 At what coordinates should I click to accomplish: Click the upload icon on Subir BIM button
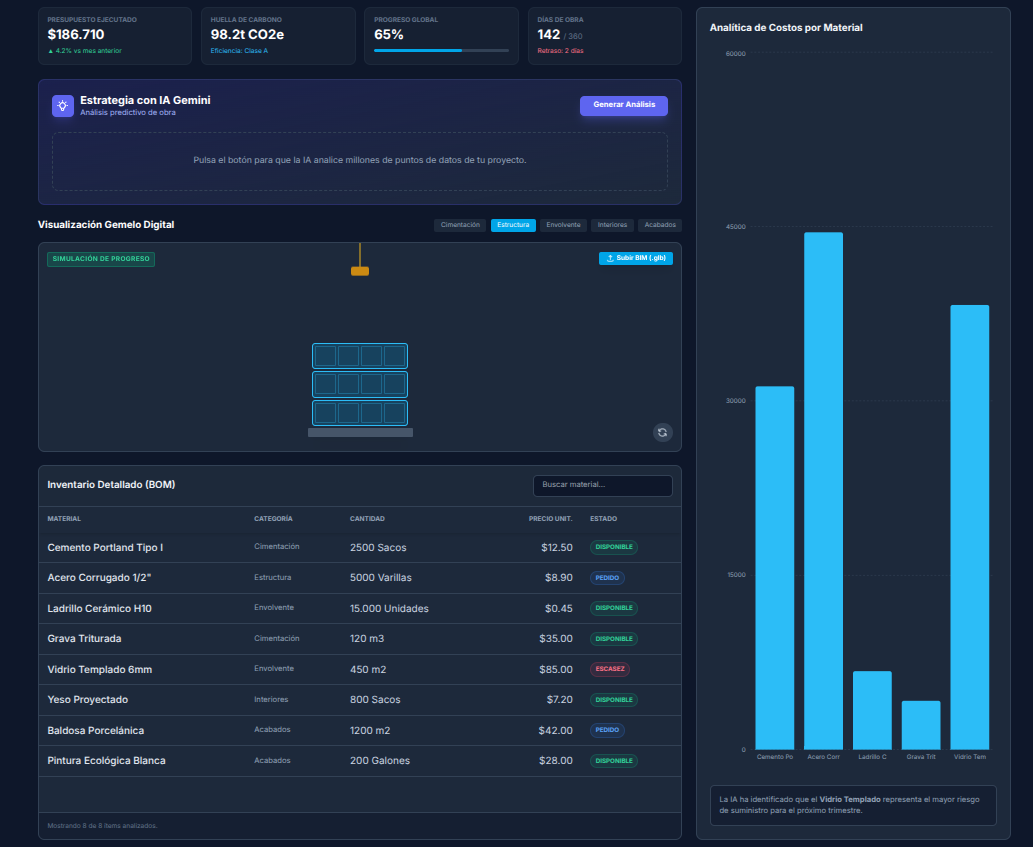(x=610, y=258)
